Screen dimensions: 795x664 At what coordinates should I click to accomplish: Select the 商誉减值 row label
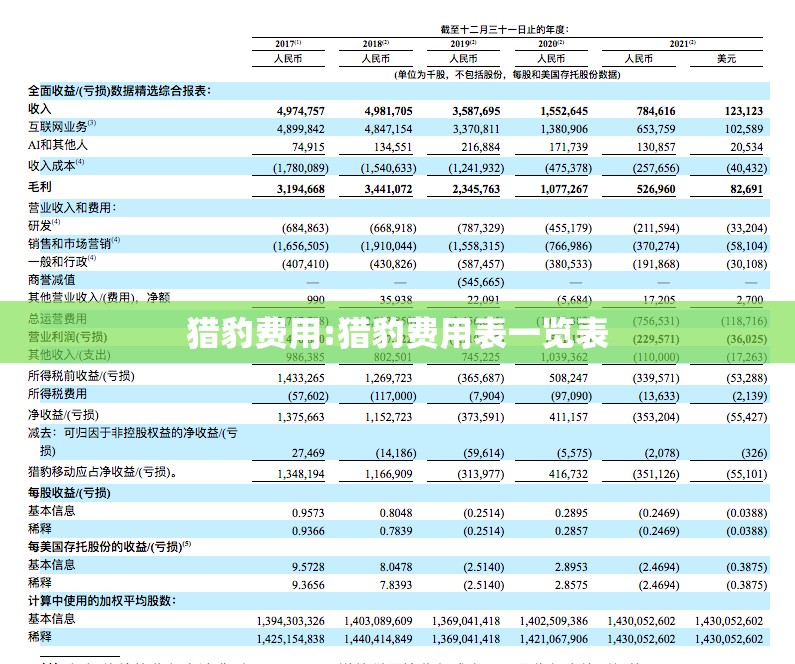[x=52, y=280]
